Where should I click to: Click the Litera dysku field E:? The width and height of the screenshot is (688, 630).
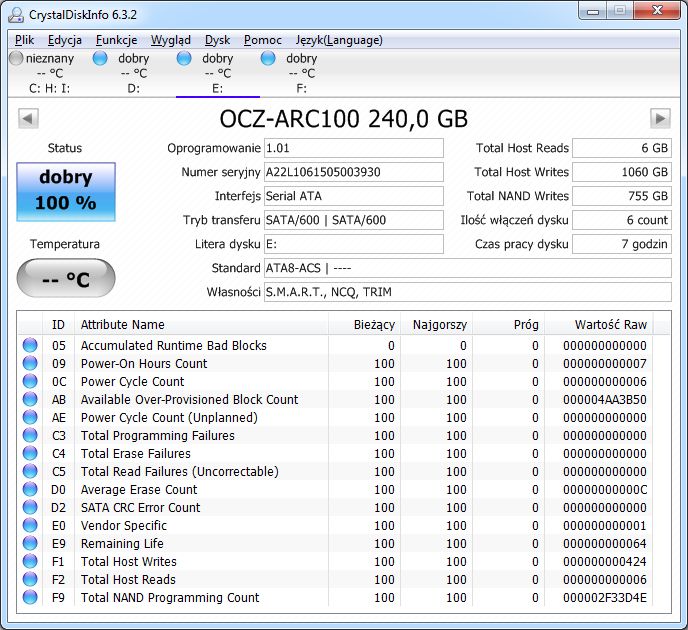[354, 244]
